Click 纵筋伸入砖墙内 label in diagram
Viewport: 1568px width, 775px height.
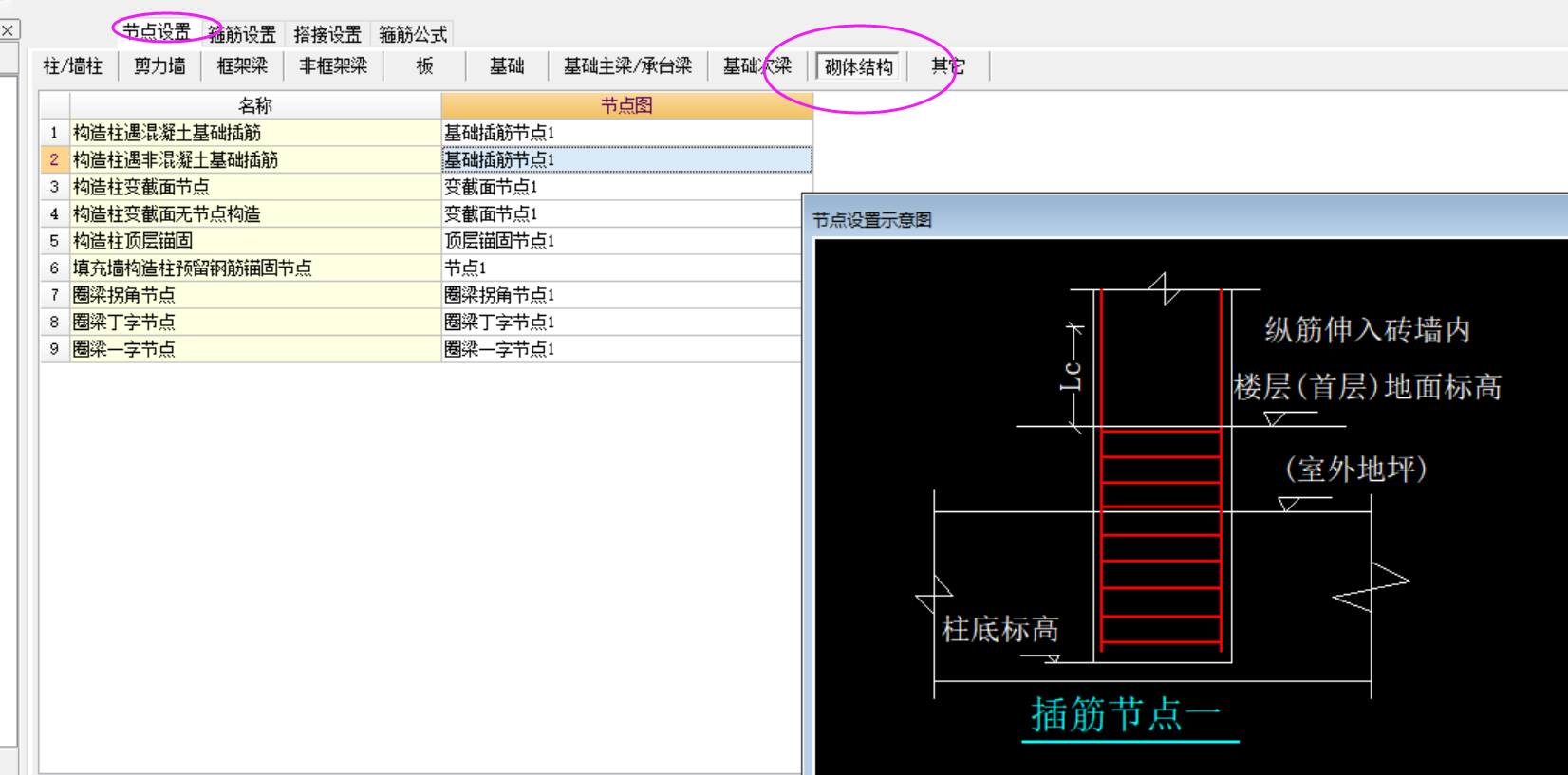click(1368, 330)
